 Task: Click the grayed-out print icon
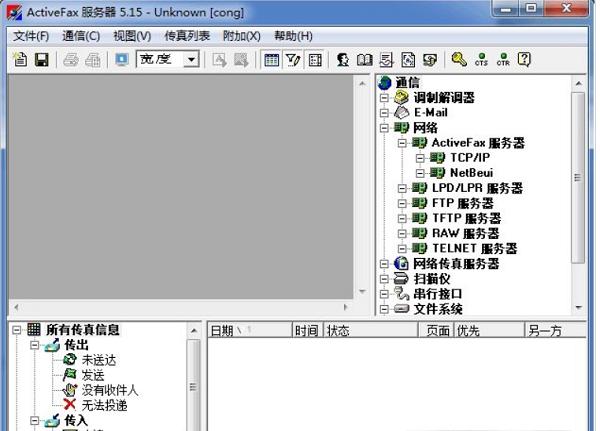click(x=71, y=60)
